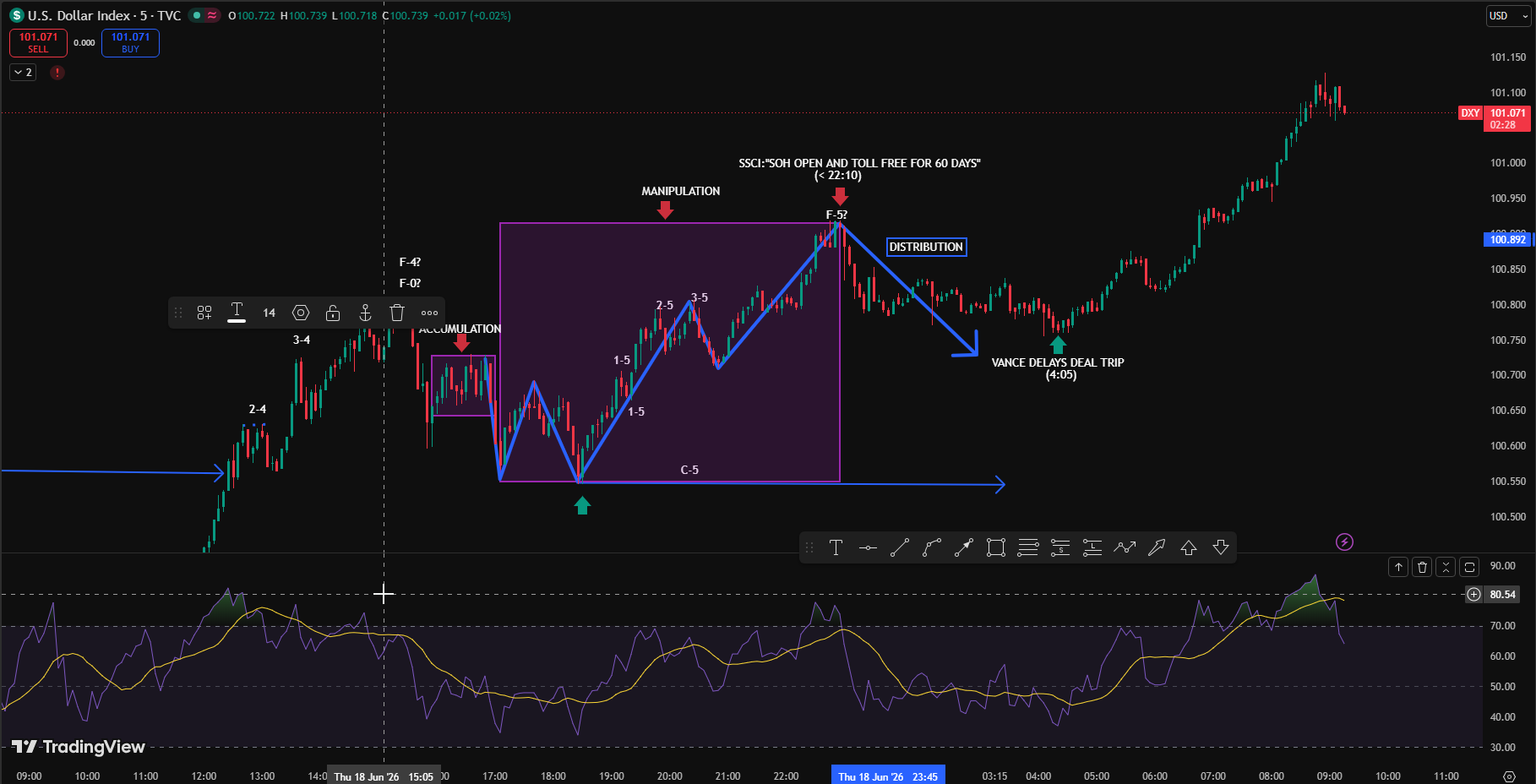
Task: Toggle the red alert indicator near legend
Action: coord(57,73)
